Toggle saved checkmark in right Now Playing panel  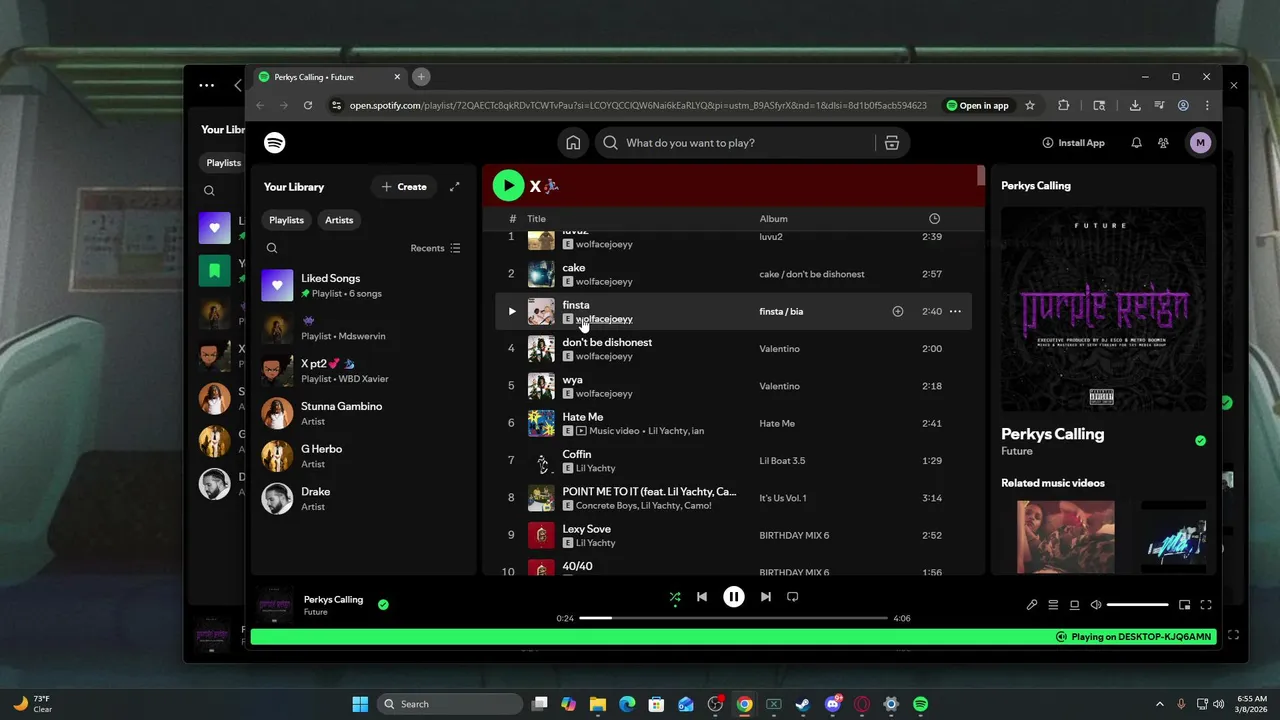(1200, 441)
